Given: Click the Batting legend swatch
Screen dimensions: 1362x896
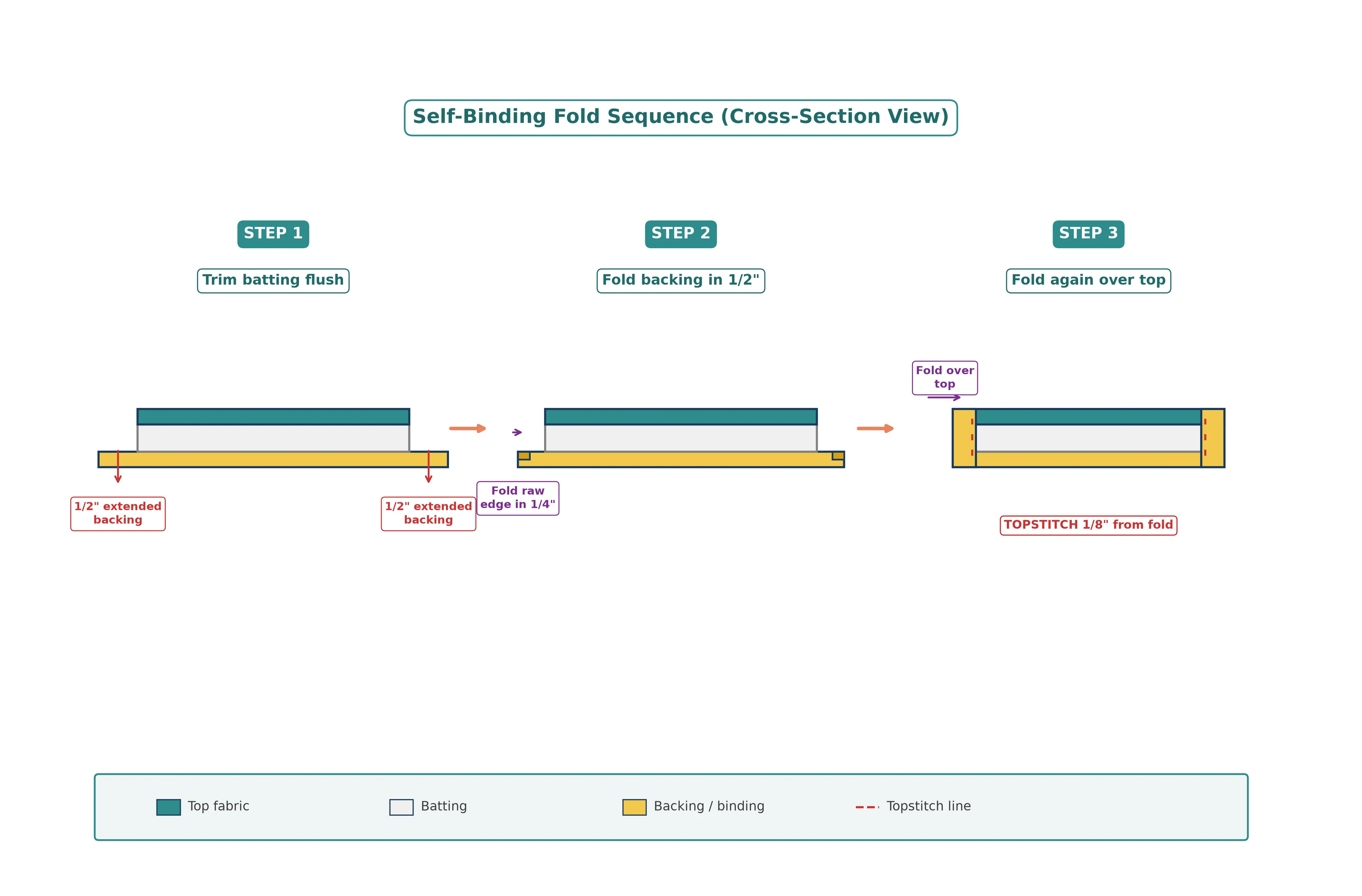Looking at the screenshot, I should tap(401, 807).
